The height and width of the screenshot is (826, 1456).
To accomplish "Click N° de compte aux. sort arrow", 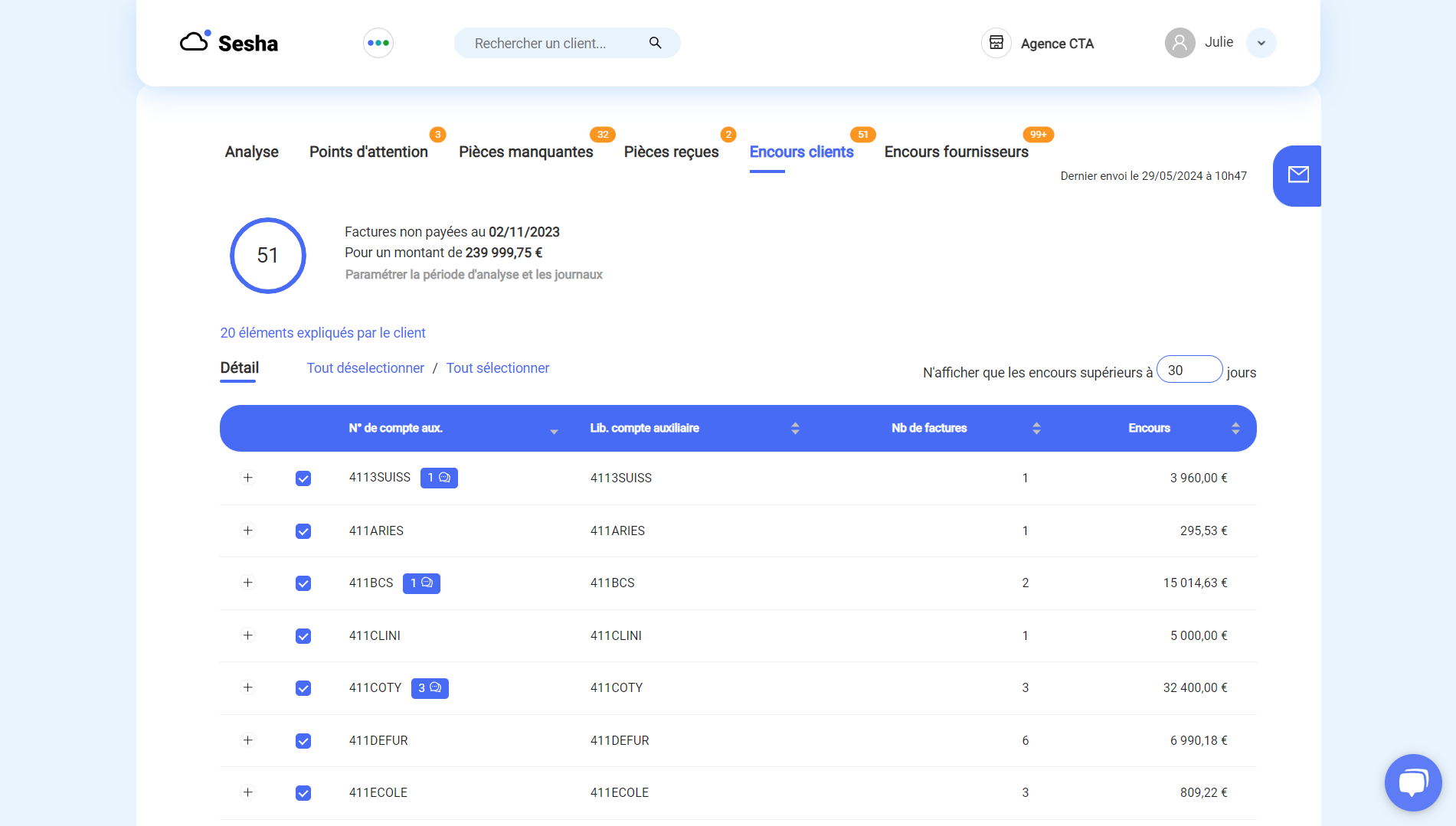I will (554, 432).
